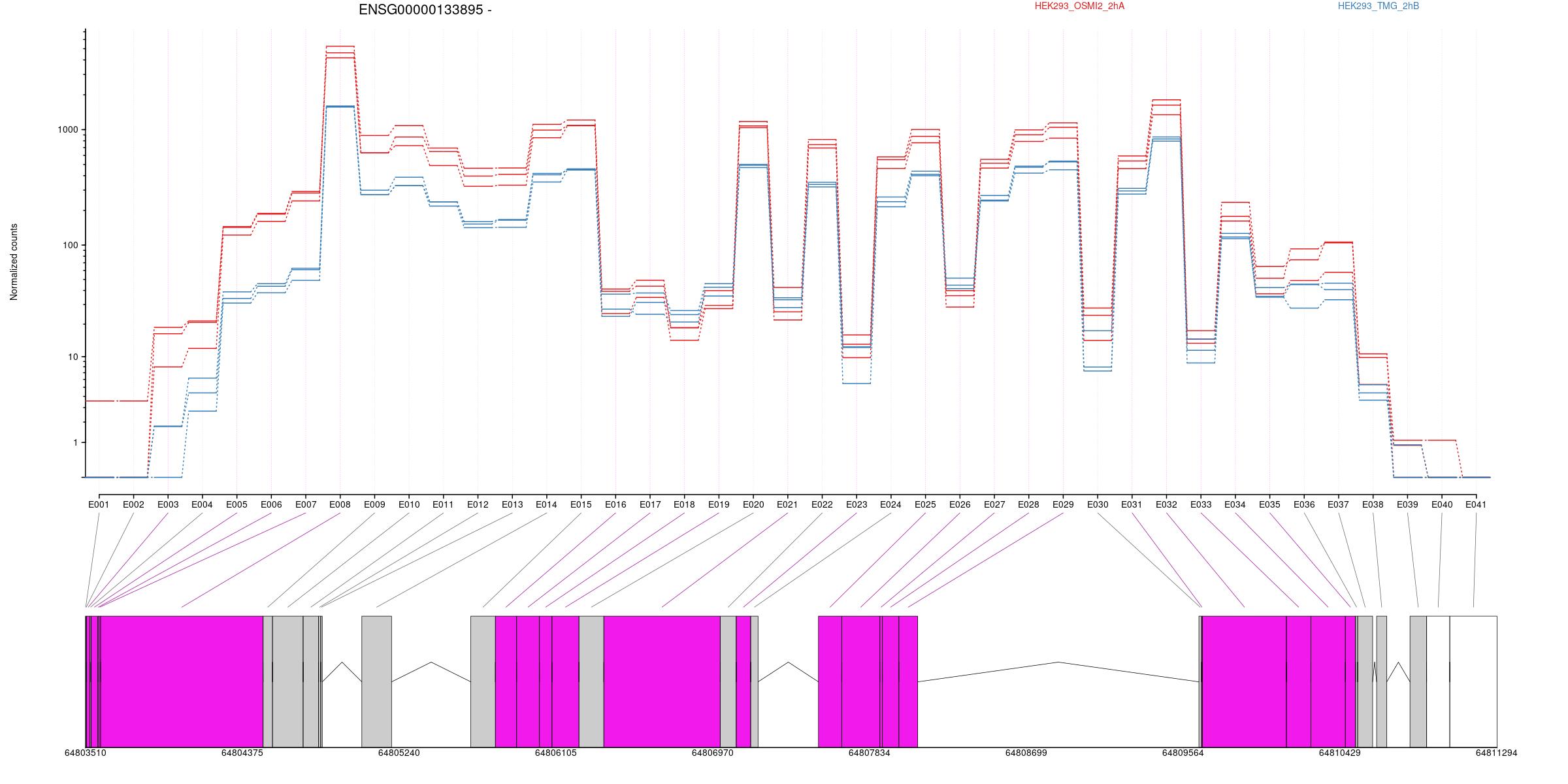
Task: Select exon label E003
Action: (x=168, y=504)
